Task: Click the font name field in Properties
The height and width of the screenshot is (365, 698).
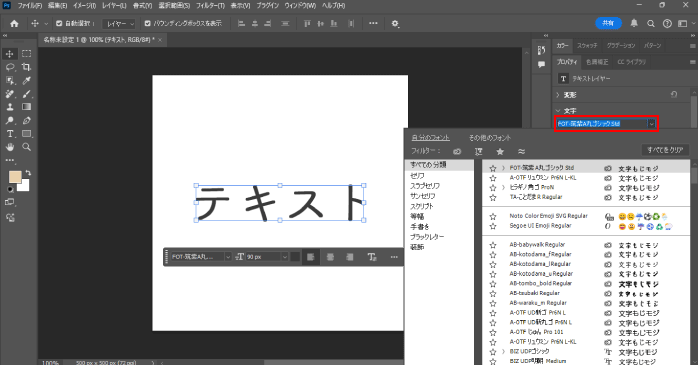Action: pyautogui.click(x=601, y=124)
